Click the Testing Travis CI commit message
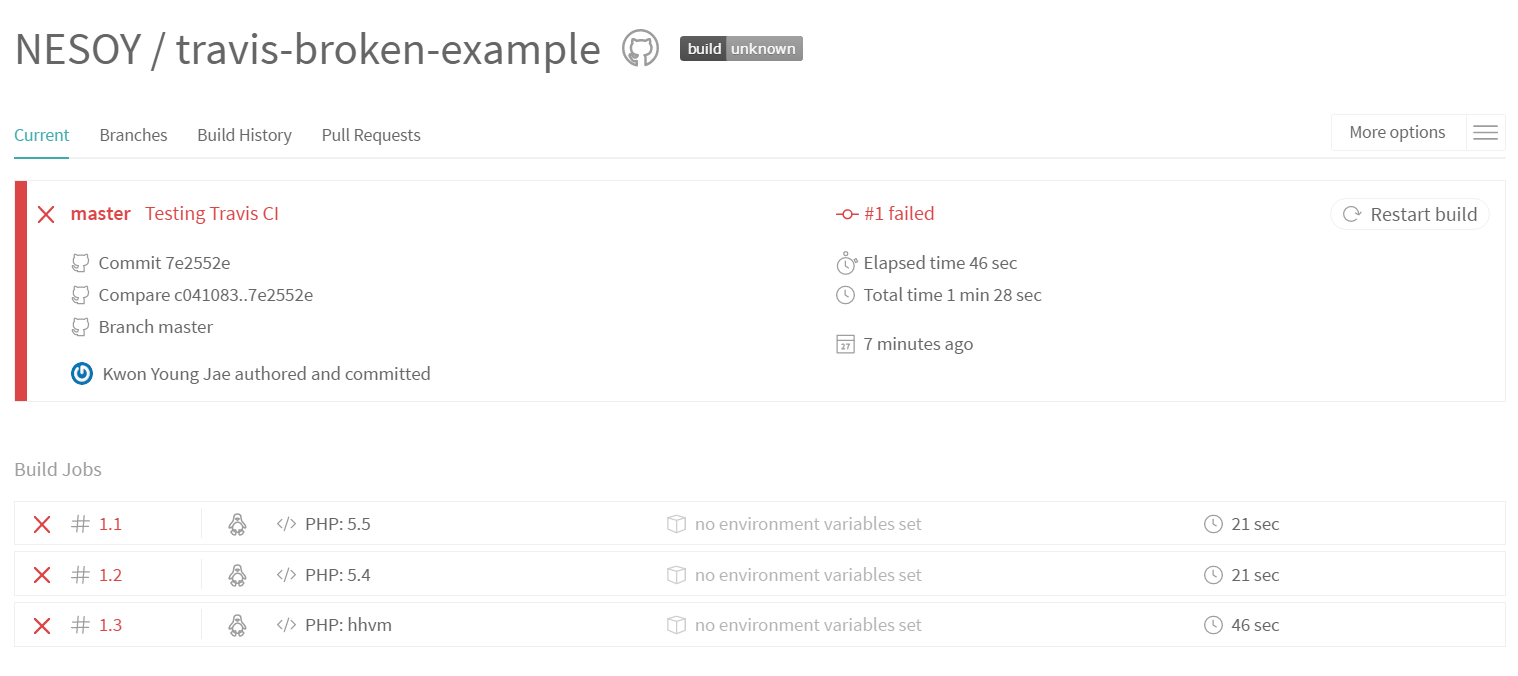Image resolution: width=1518 pixels, height=676 pixels. [x=212, y=213]
